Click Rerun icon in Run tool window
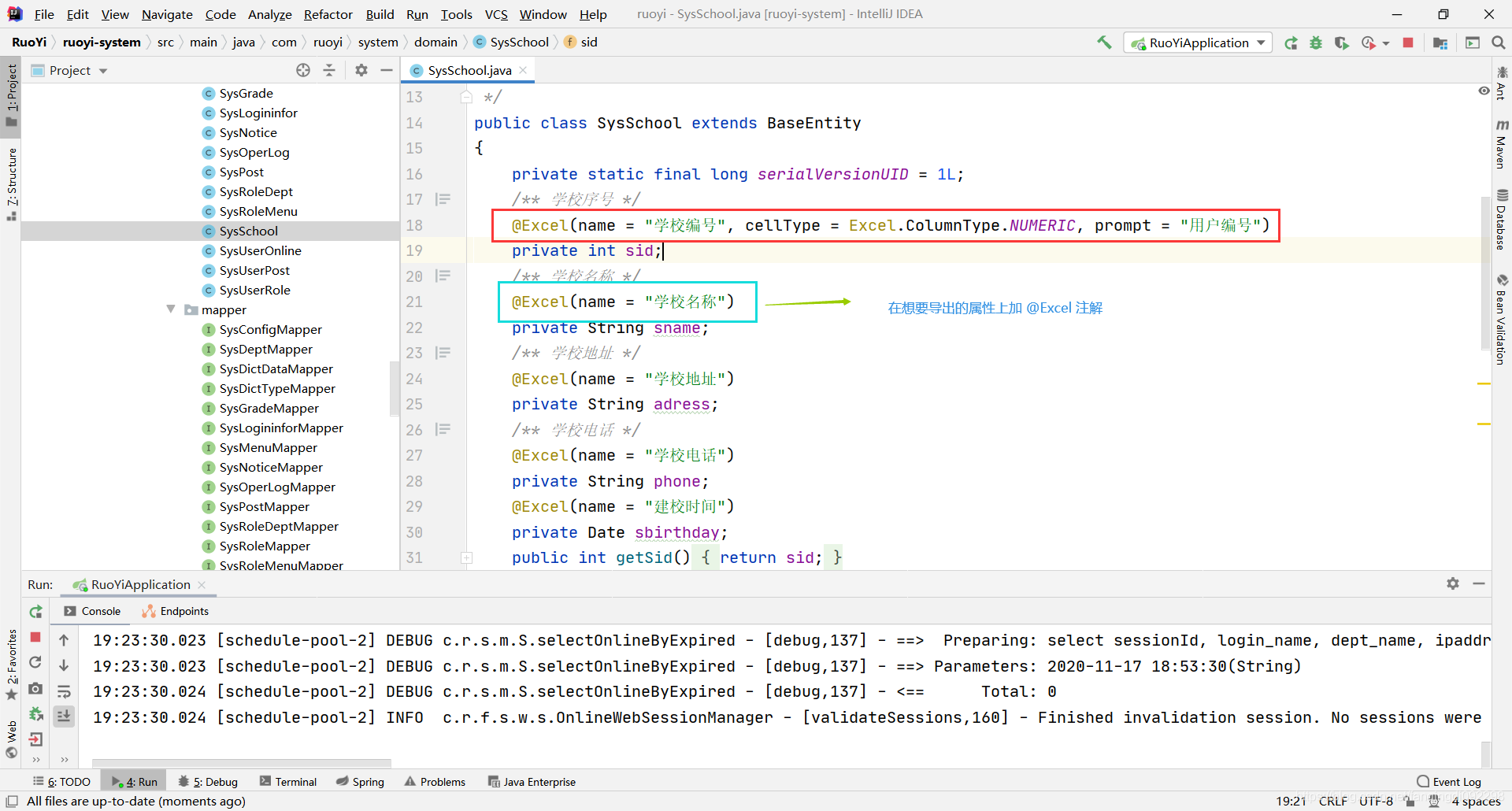The height and width of the screenshot is (811, 1512). [35, 612]
